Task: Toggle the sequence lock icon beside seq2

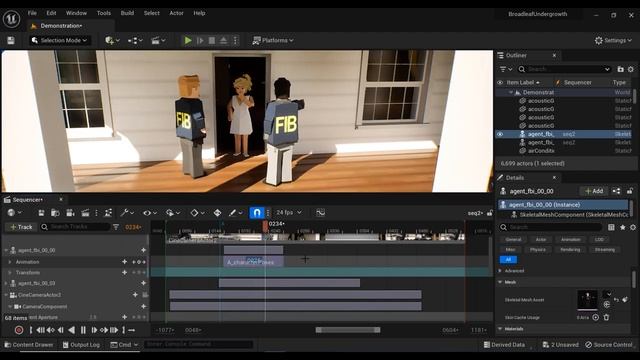Action: click(489, 213)
